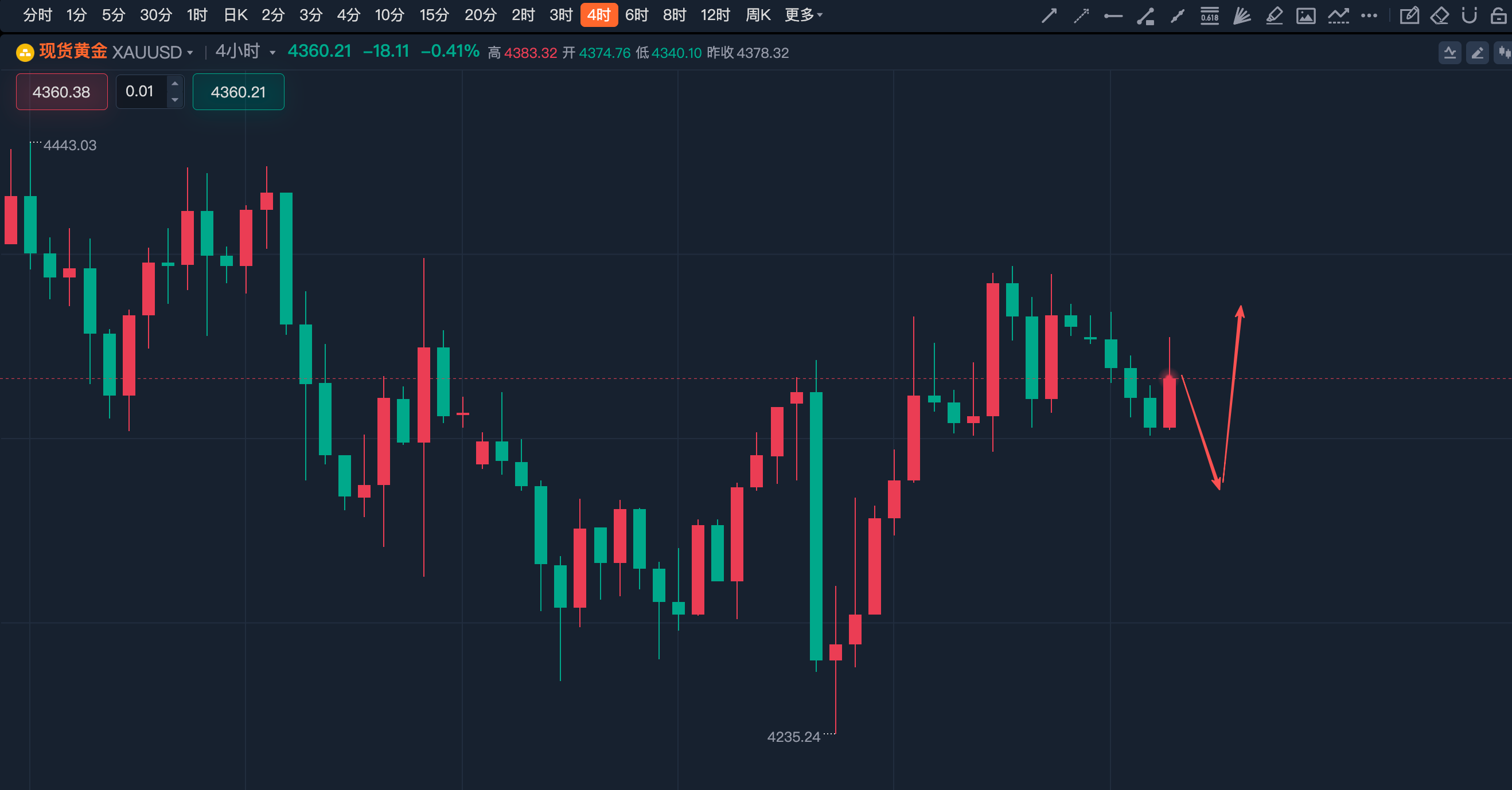1512x790 pixels.
Task: Select the Gann fan lines tool
Action: pyautogui.click(x=1241, y=16)
